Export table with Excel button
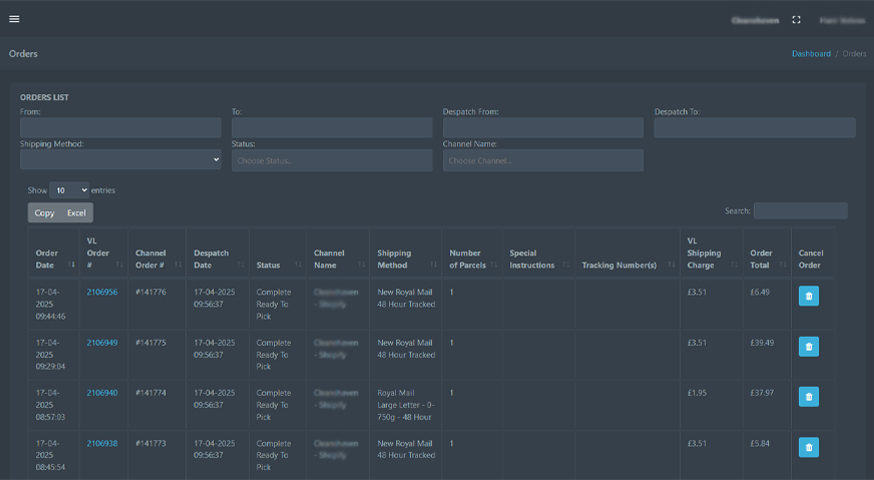Screen dimensions: 874x480 (77, 213)
